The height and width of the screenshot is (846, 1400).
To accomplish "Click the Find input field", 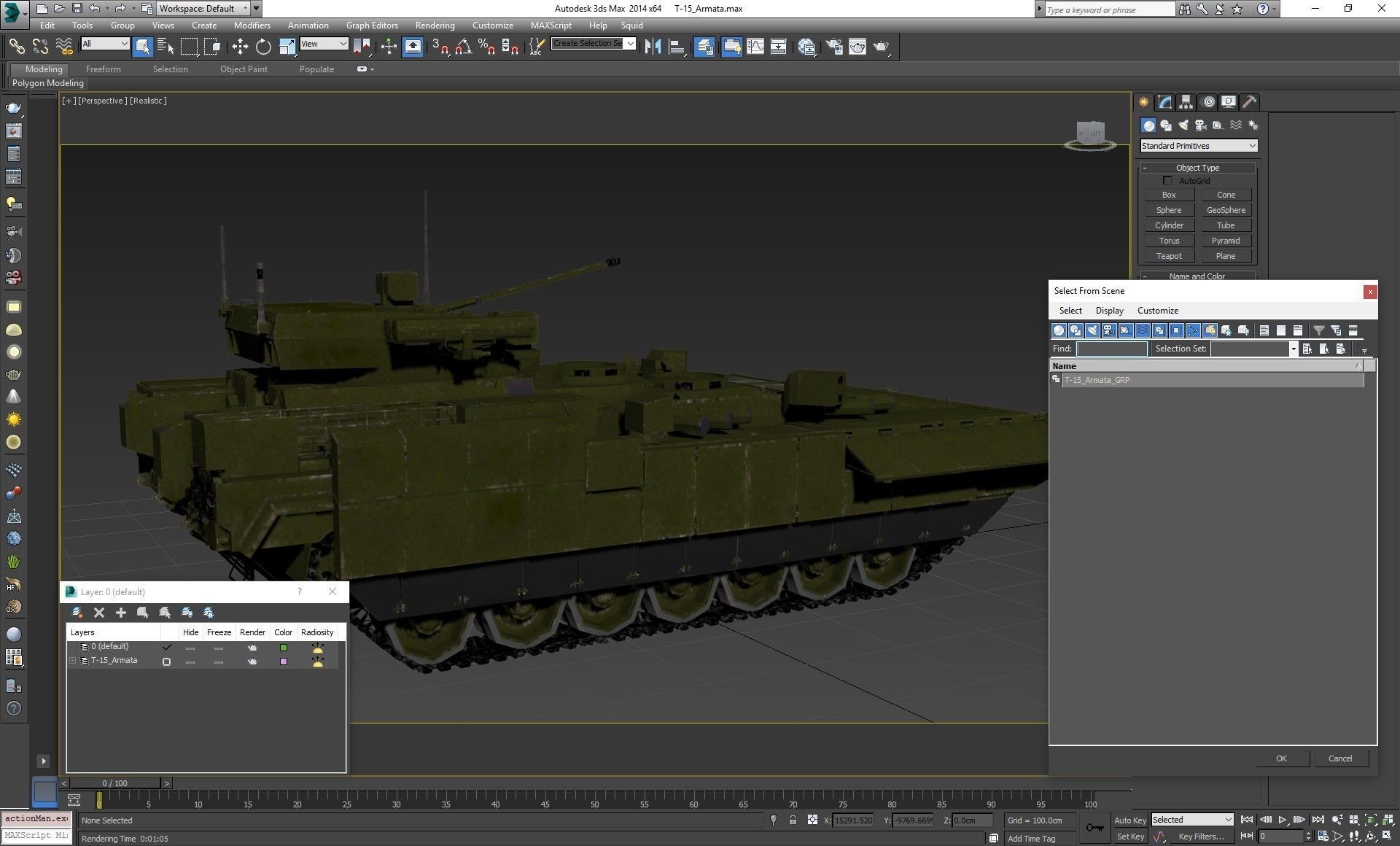I will 1111,349.
